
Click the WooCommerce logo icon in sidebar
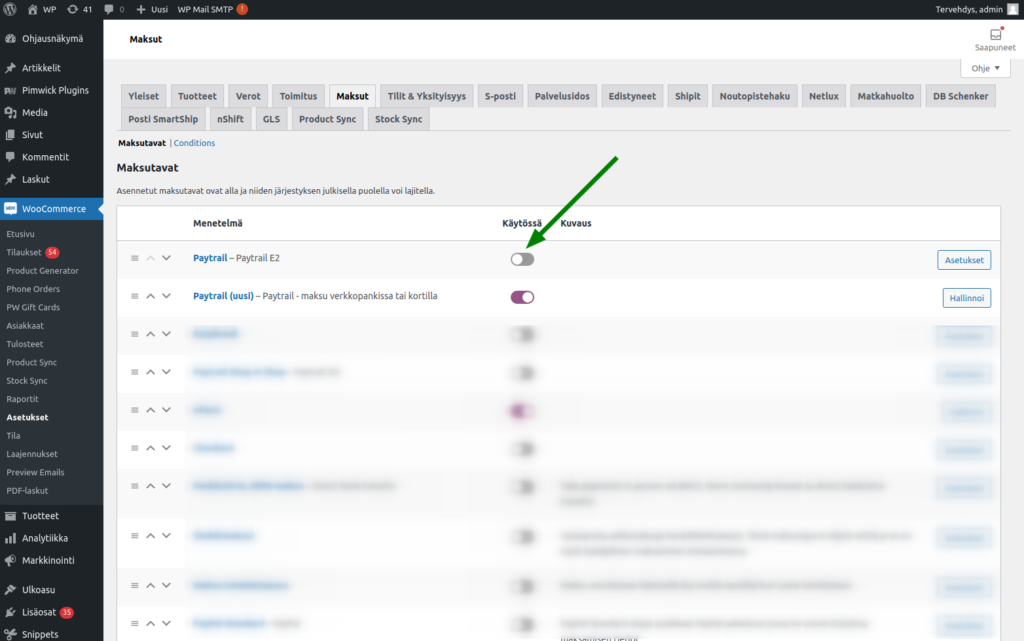click(10, 209)
